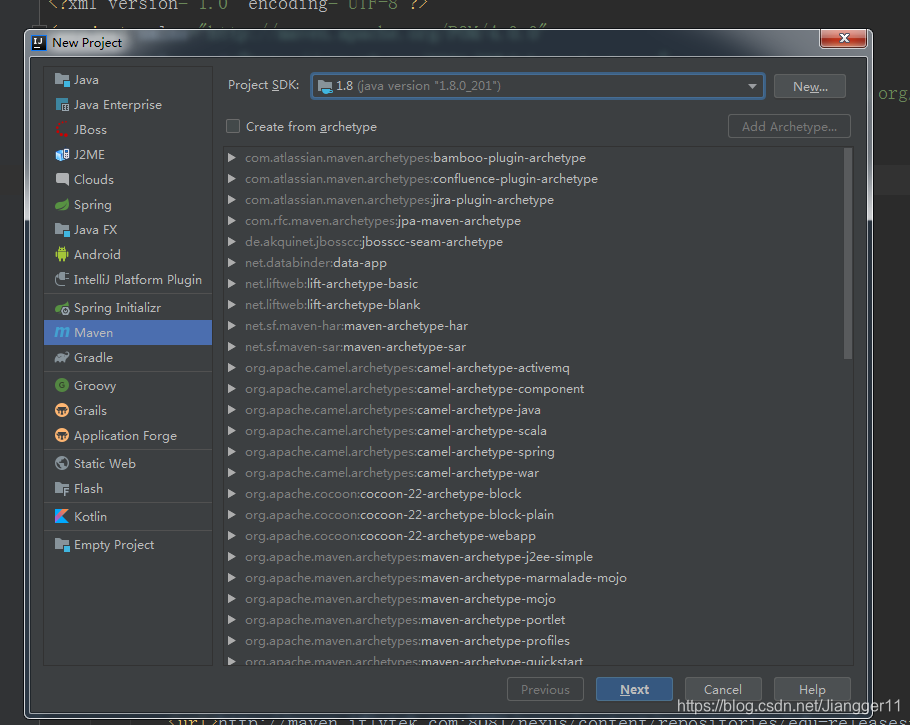Screen dimensions: 910x725
Task: Select maven-archetype-portlet entry
Action: tap(405, 619)
